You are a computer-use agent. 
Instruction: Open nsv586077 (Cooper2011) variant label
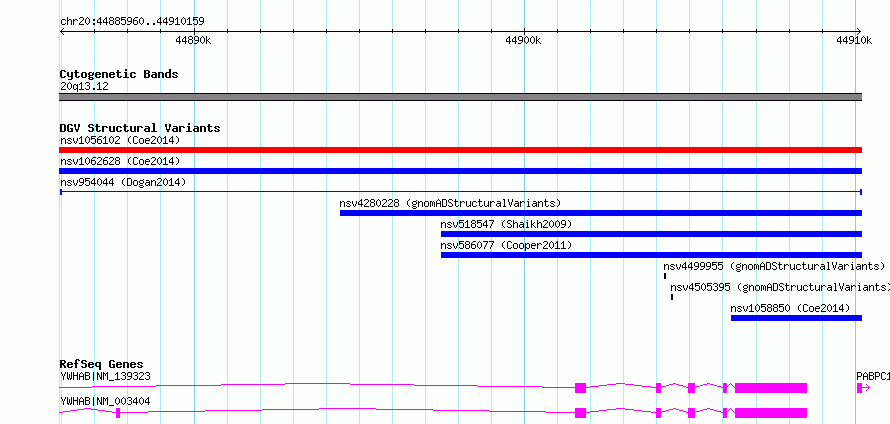pyautogui.click(x=506, y=245)
